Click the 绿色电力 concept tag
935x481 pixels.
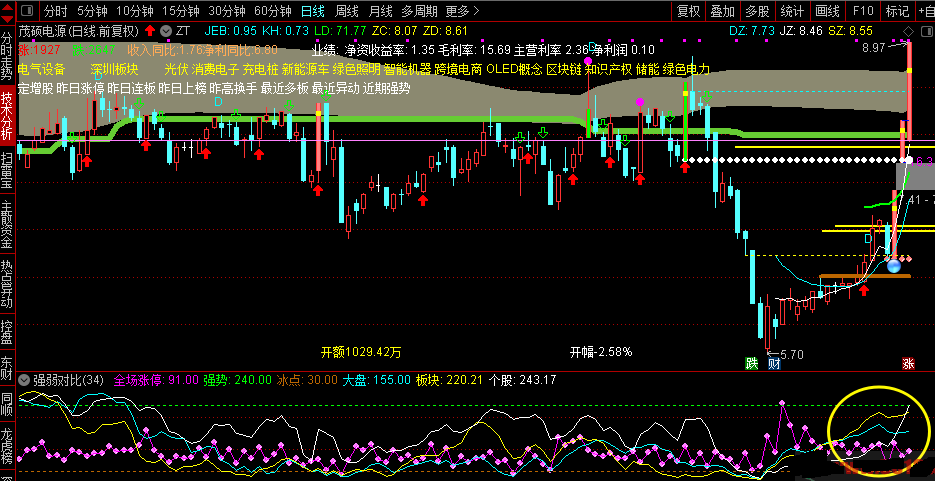686,69
